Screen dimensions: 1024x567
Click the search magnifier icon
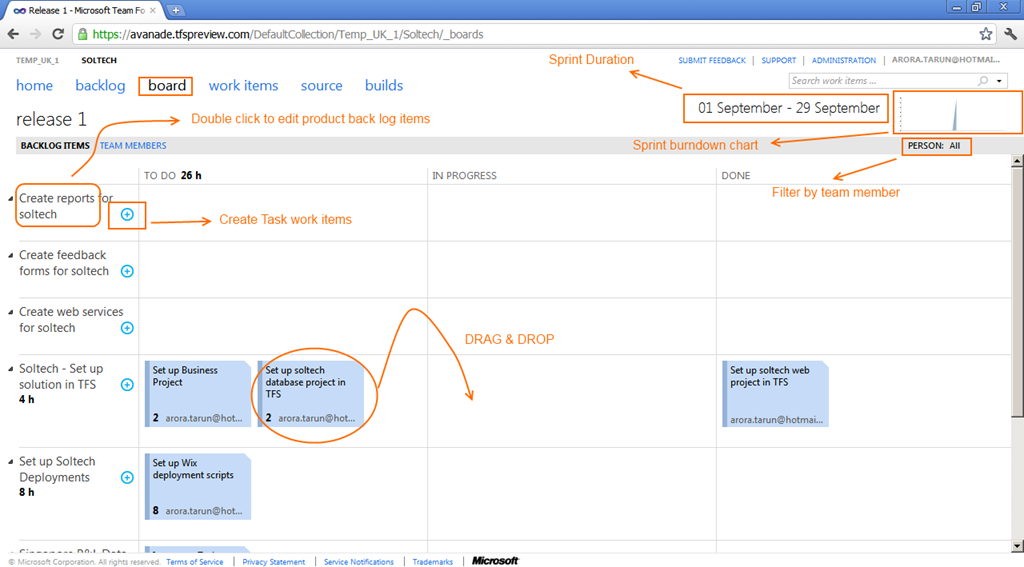click(x=983, y=81)
